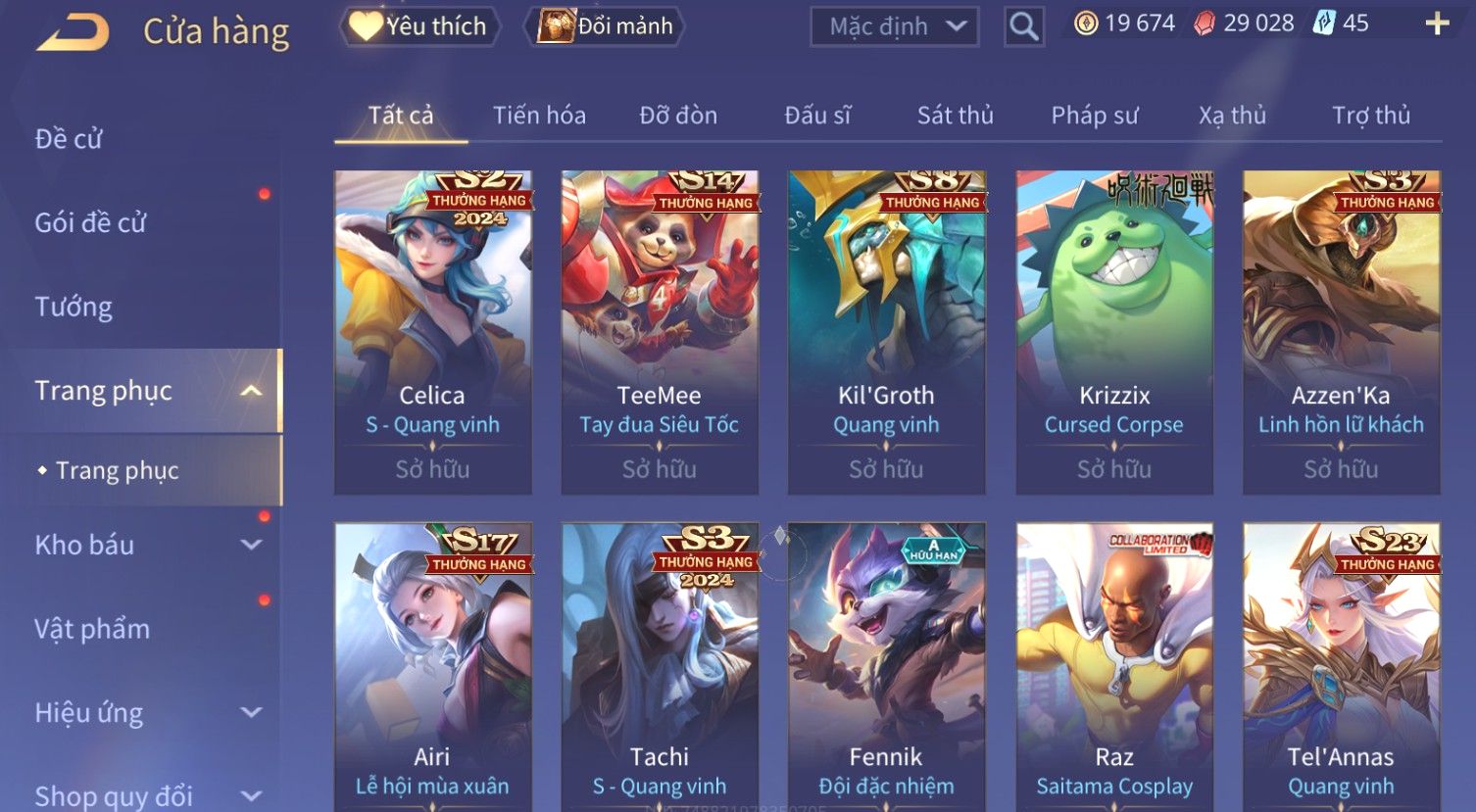Tap the plus icon to add currency

[x=1437, y=24]
